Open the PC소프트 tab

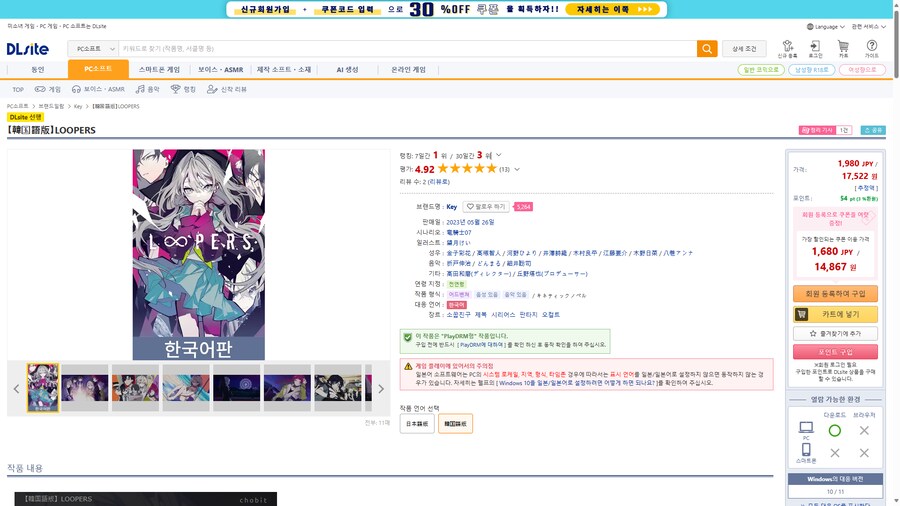tap(98, 69)
